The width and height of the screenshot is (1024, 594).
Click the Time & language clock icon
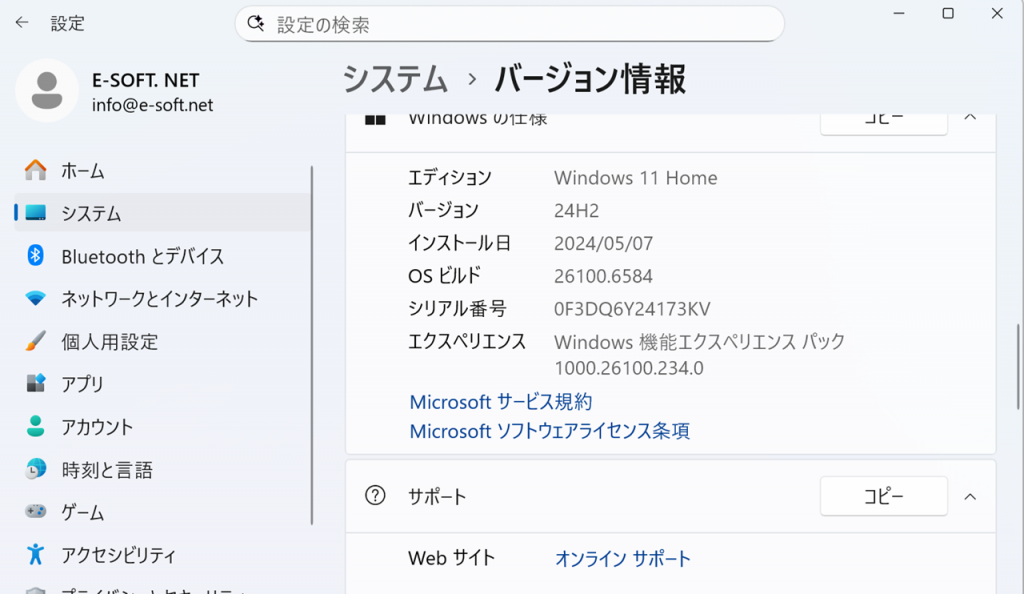click(36, 469)
